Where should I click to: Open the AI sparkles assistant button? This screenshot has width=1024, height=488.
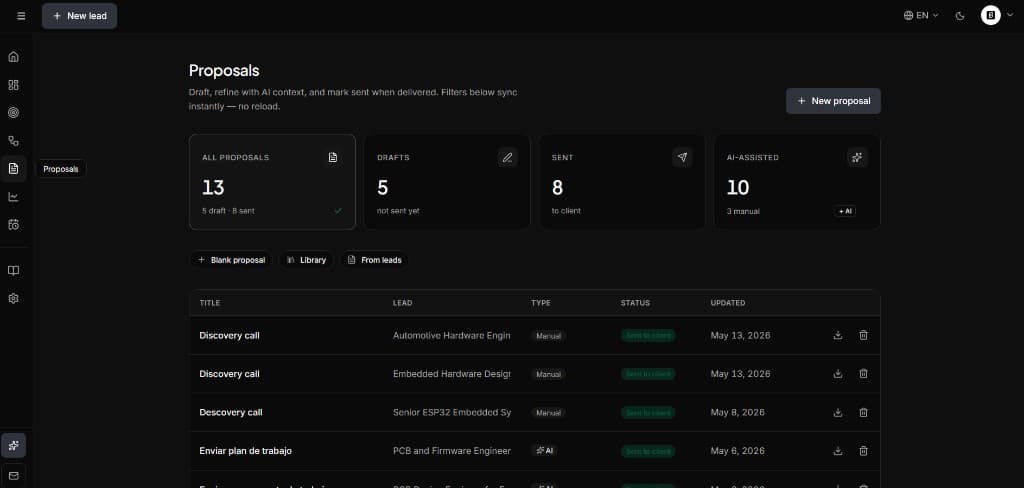click(x=13, y=446)
